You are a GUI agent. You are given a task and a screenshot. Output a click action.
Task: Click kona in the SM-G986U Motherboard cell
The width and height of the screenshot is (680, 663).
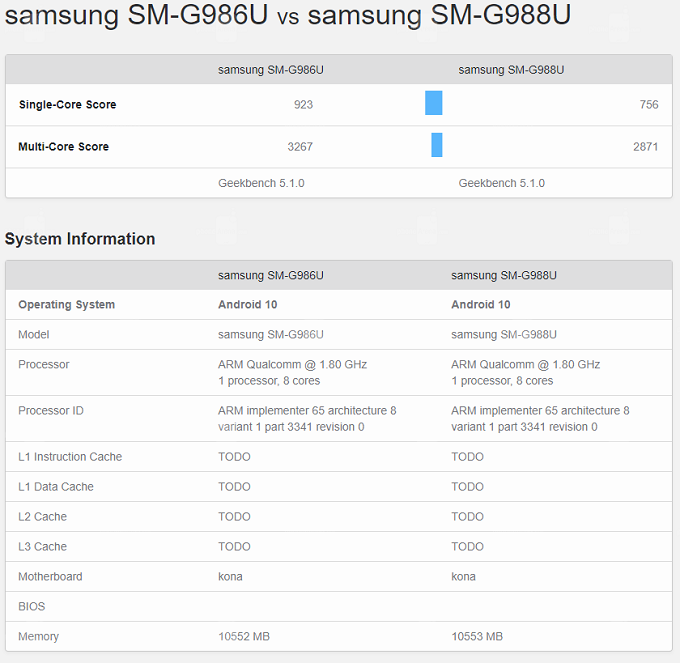coord(230,576)
